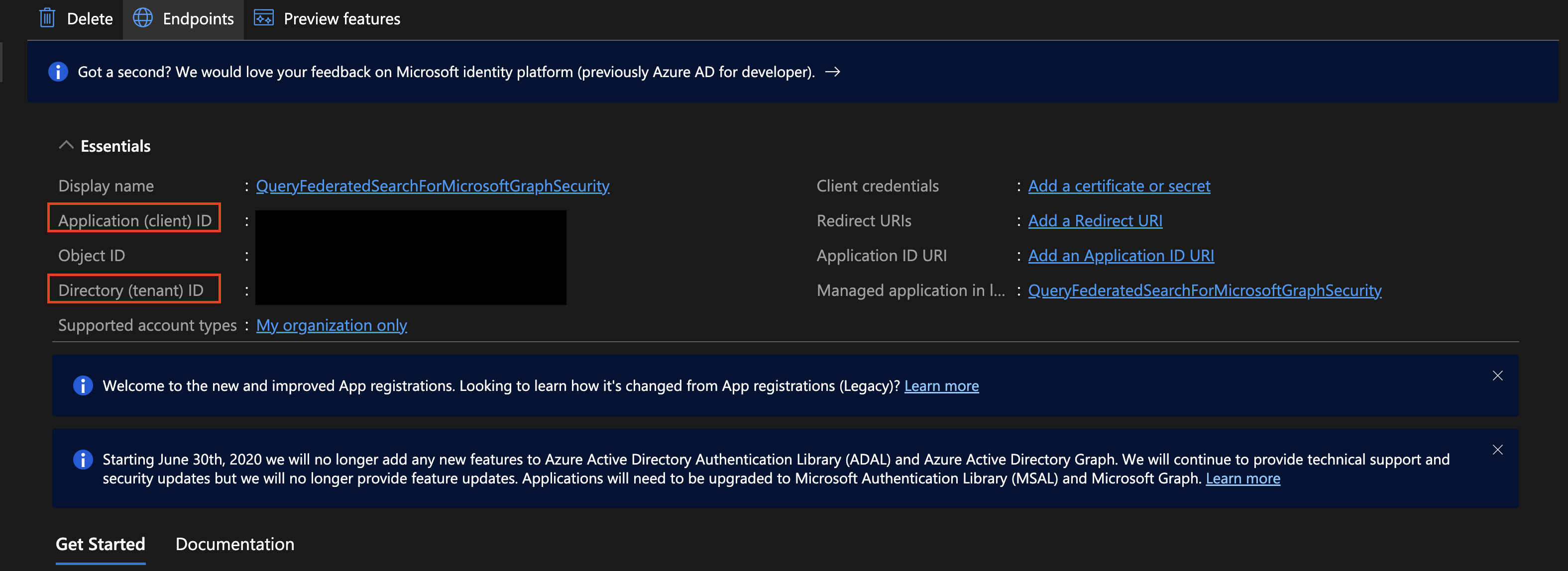Select the Delete toolbar label
This screenshot has width=1568, height=571.
(90, 19)
